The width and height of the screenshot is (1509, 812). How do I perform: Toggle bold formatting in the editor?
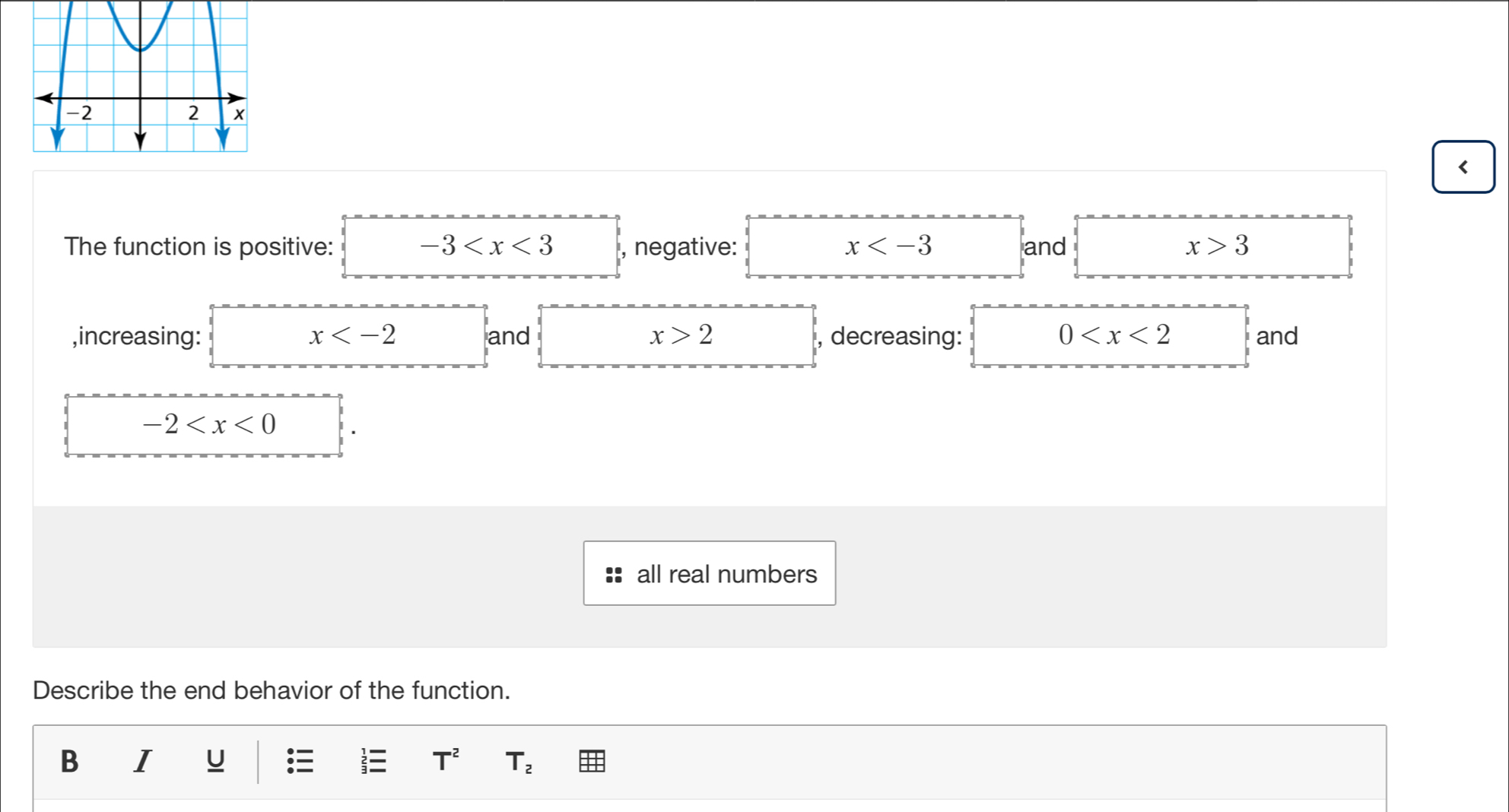coord(69,761)
